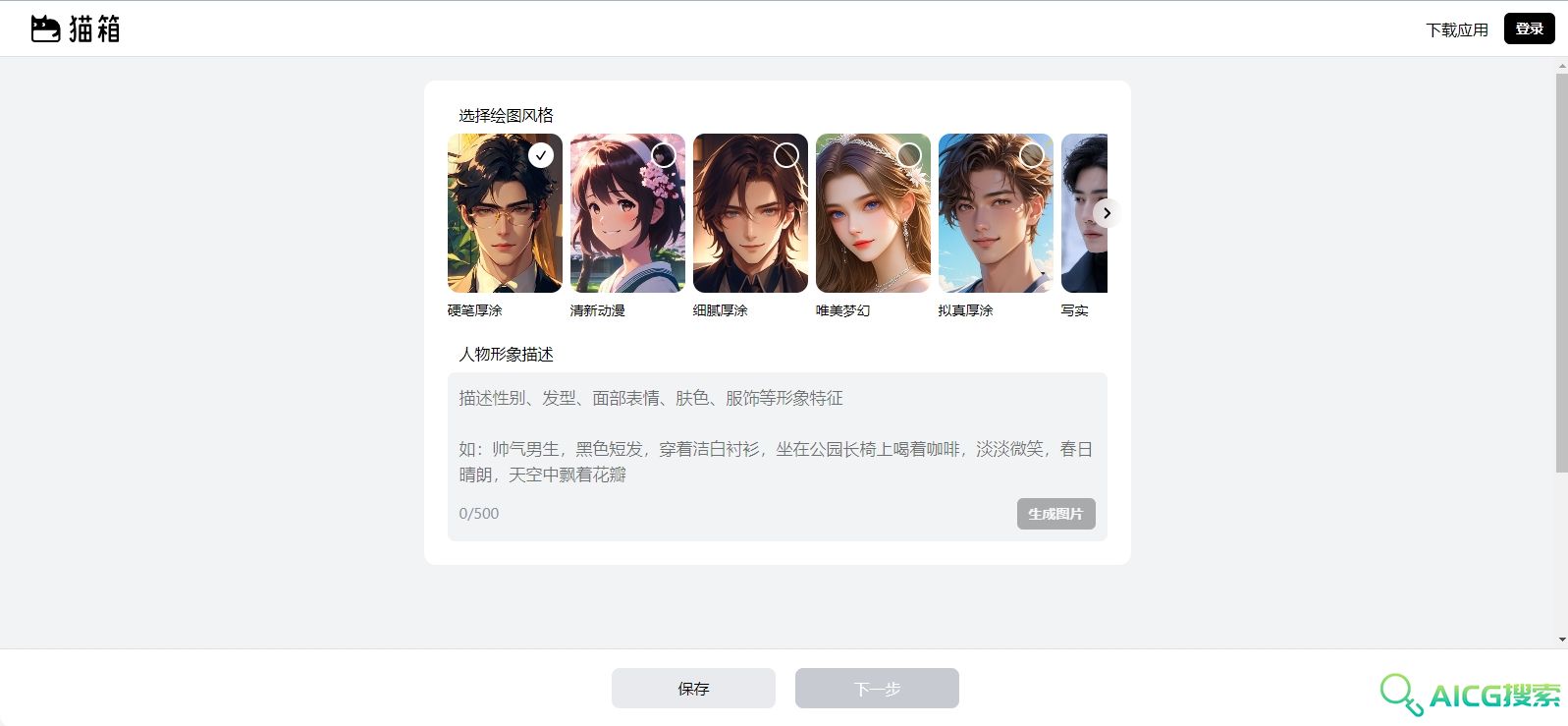Click the 清新动漫 anime girl thumbnail
This screenshot has width=1568, height=726.
click(627, 213)
